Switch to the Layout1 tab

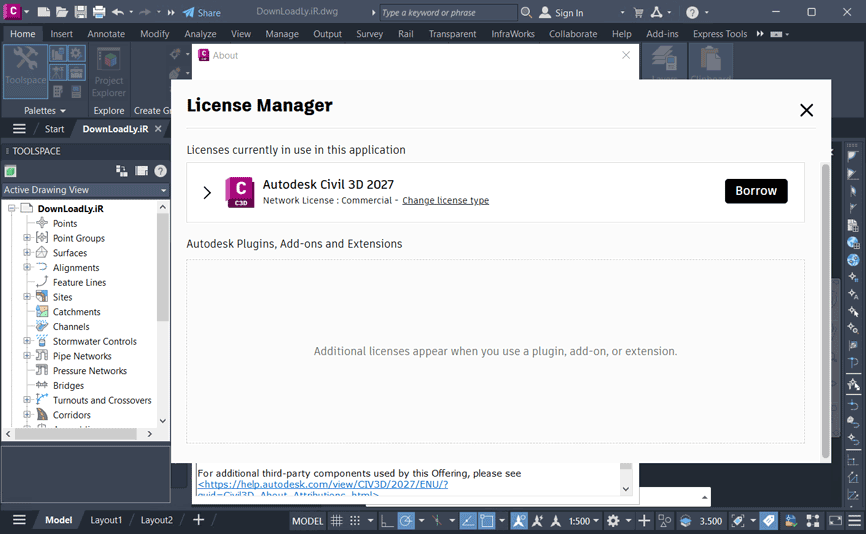(x=105, y=520)
